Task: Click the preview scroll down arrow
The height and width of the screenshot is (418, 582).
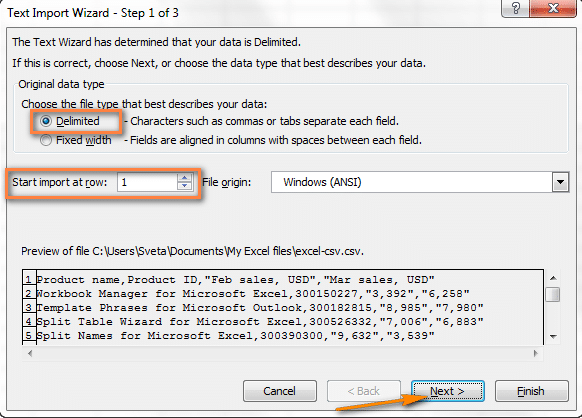Action: pos(553,336)
